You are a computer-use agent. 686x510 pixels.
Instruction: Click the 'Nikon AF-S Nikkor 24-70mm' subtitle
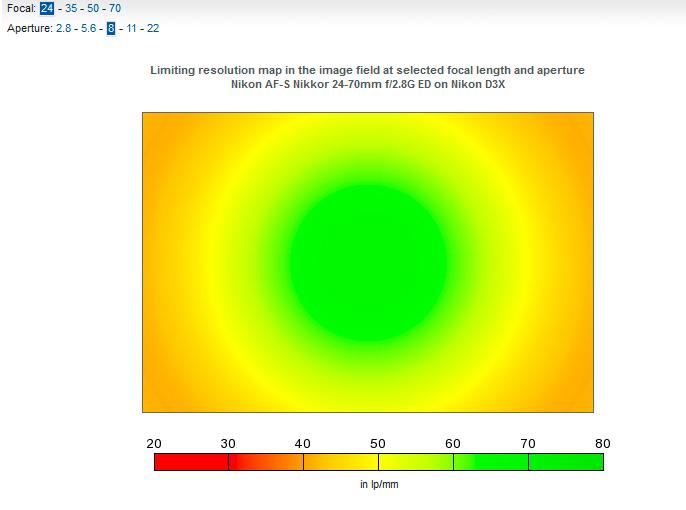[x=368, y=84]
